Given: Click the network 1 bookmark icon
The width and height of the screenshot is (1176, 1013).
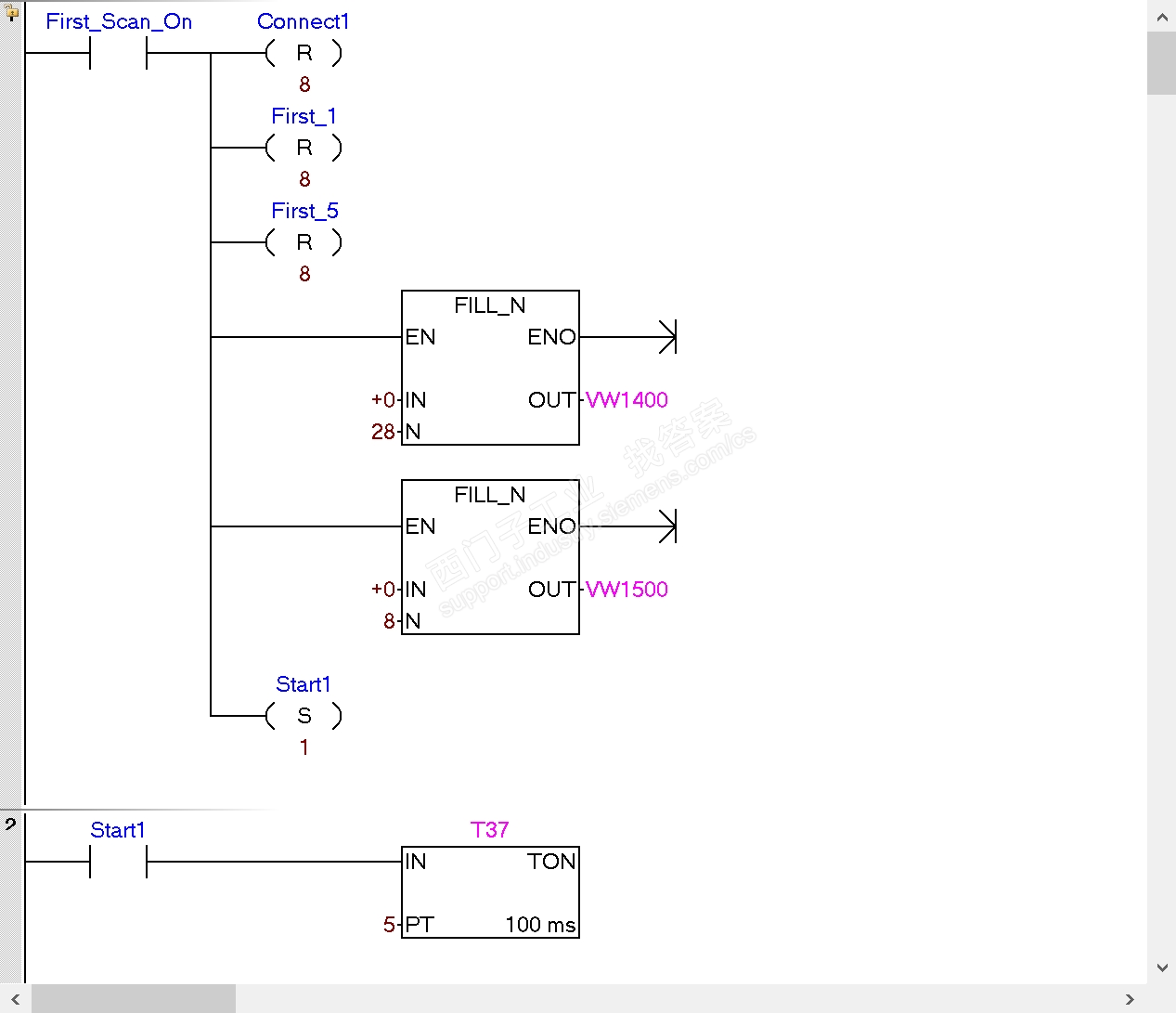Looking at the screenshot, I should (11, 13).
